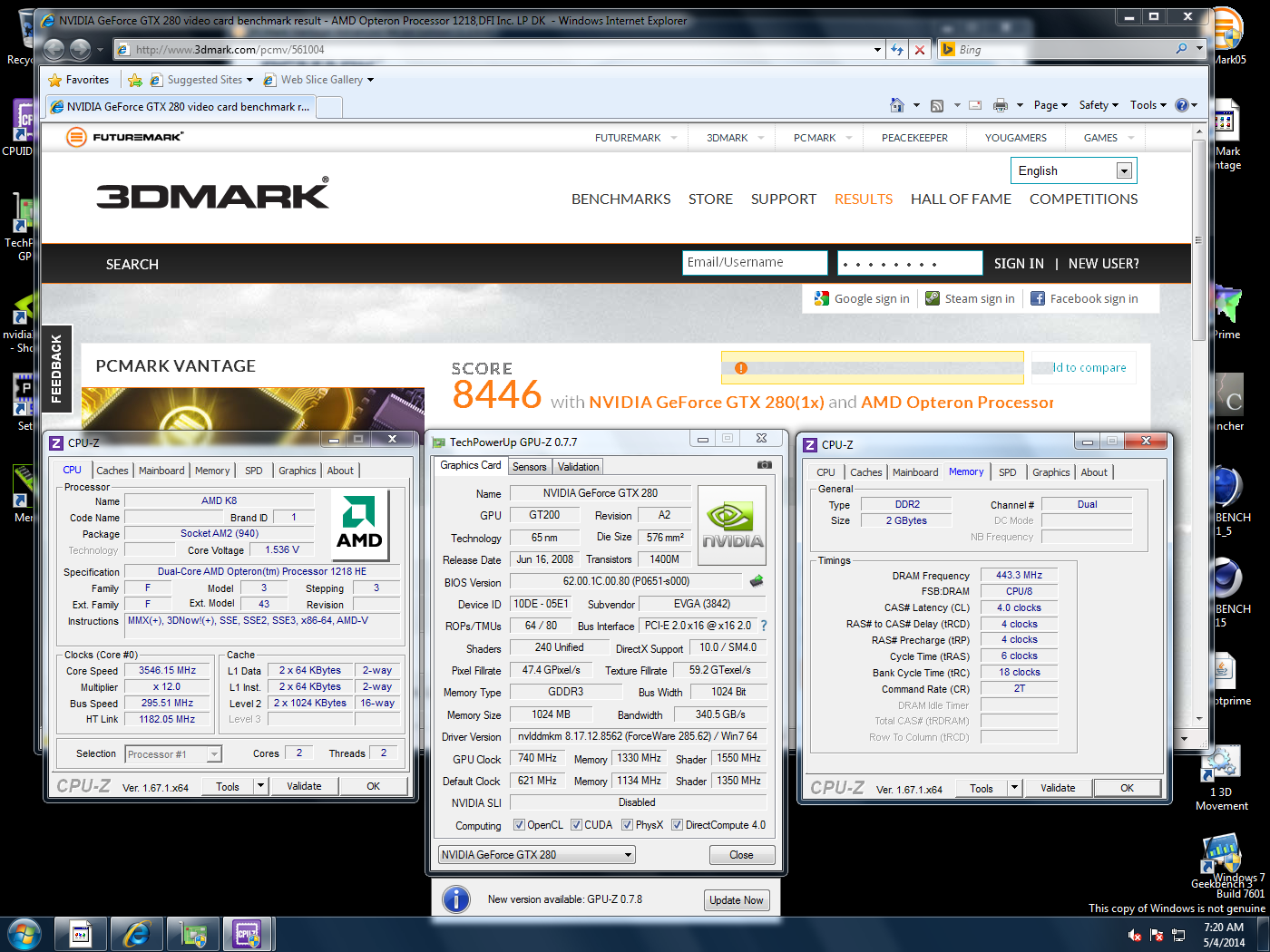Toggle the CUDA checkbox in GPU-Z
The image size is (1270, 952).
tap(576, 825)
